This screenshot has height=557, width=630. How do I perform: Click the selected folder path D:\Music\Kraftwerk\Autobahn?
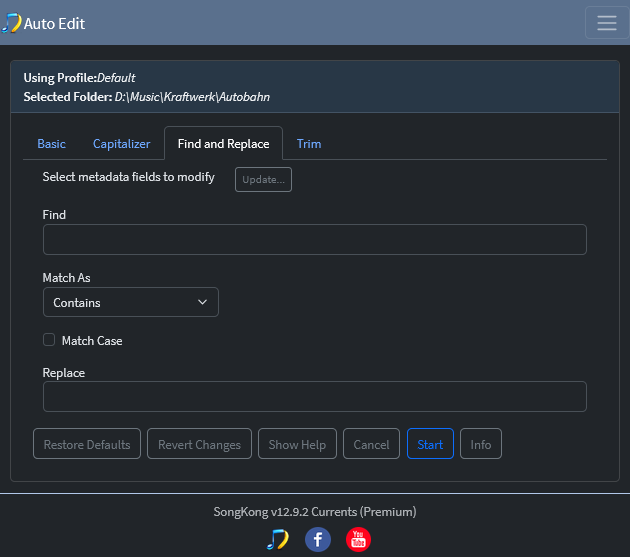click(192, 97)
